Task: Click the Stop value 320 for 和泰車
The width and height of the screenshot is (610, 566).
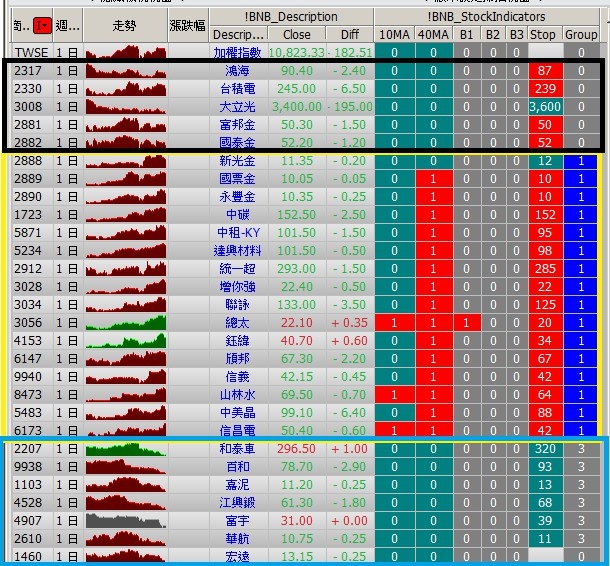Action: (x=545, y=449)
